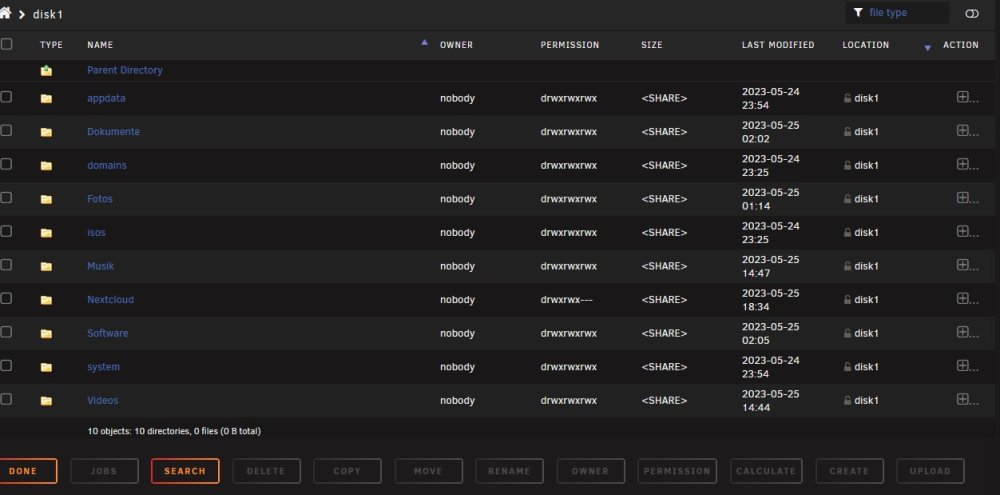This screenshot has width=1000, height=495.
Task: Sort by the Last Modified column header
Action: (x=778, y=45)
